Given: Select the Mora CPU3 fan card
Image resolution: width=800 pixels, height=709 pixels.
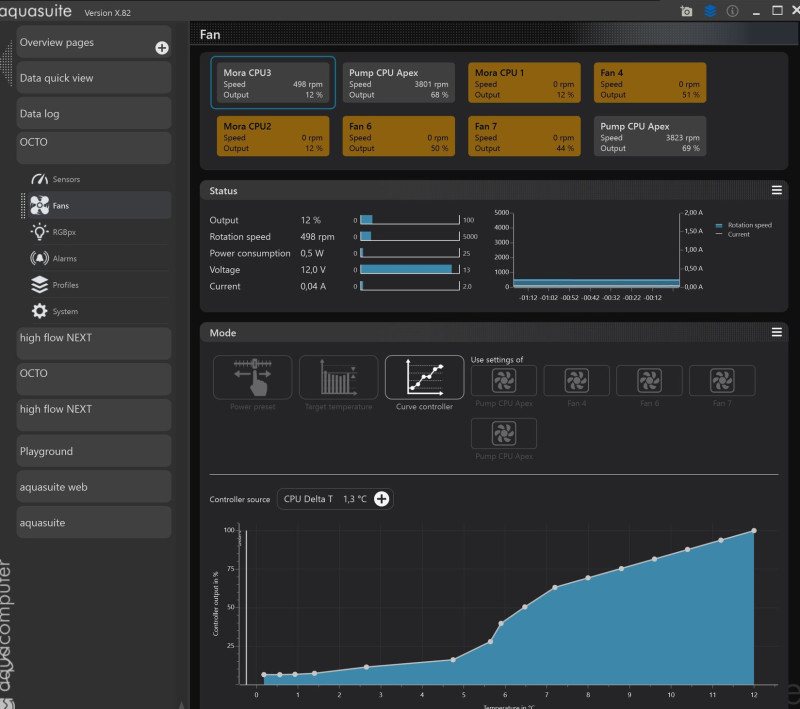Looking at the screenshot, I should [x=273, y=83].
